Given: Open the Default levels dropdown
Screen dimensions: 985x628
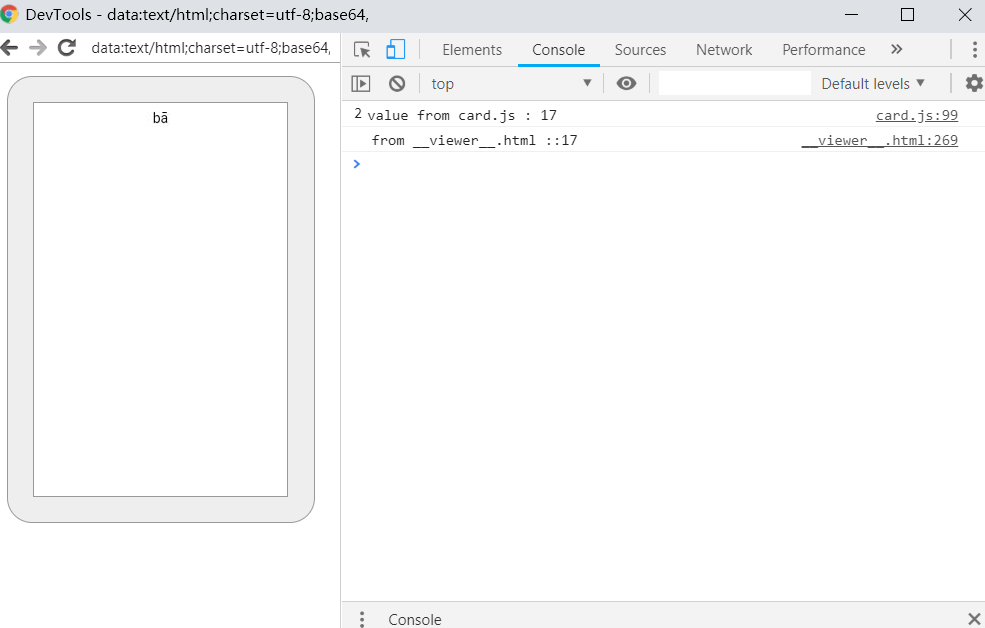Looking at the screenshot, I should coord(873,84).
